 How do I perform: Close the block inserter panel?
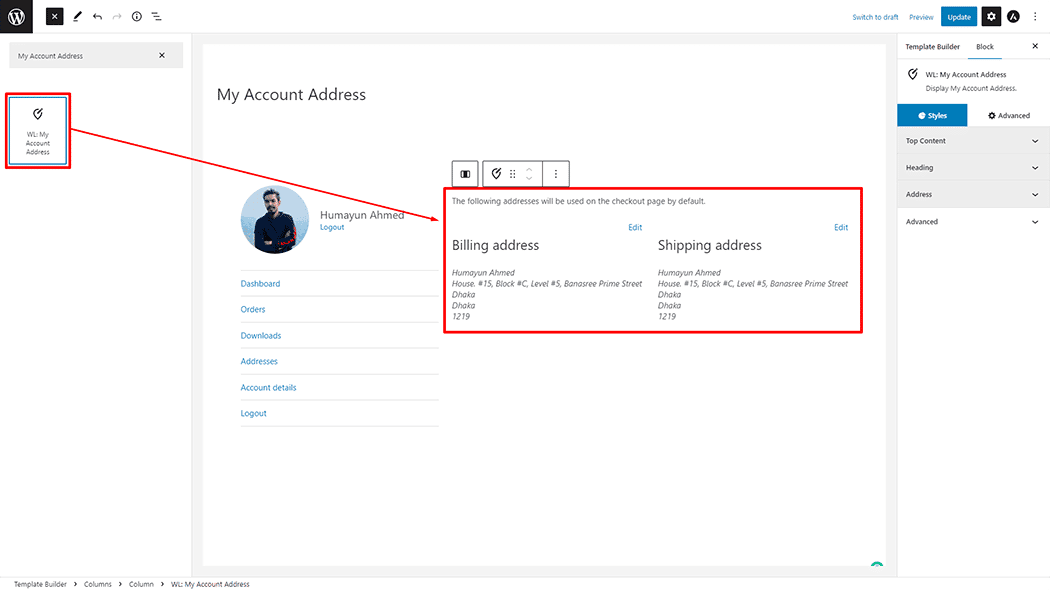(162, 55)
